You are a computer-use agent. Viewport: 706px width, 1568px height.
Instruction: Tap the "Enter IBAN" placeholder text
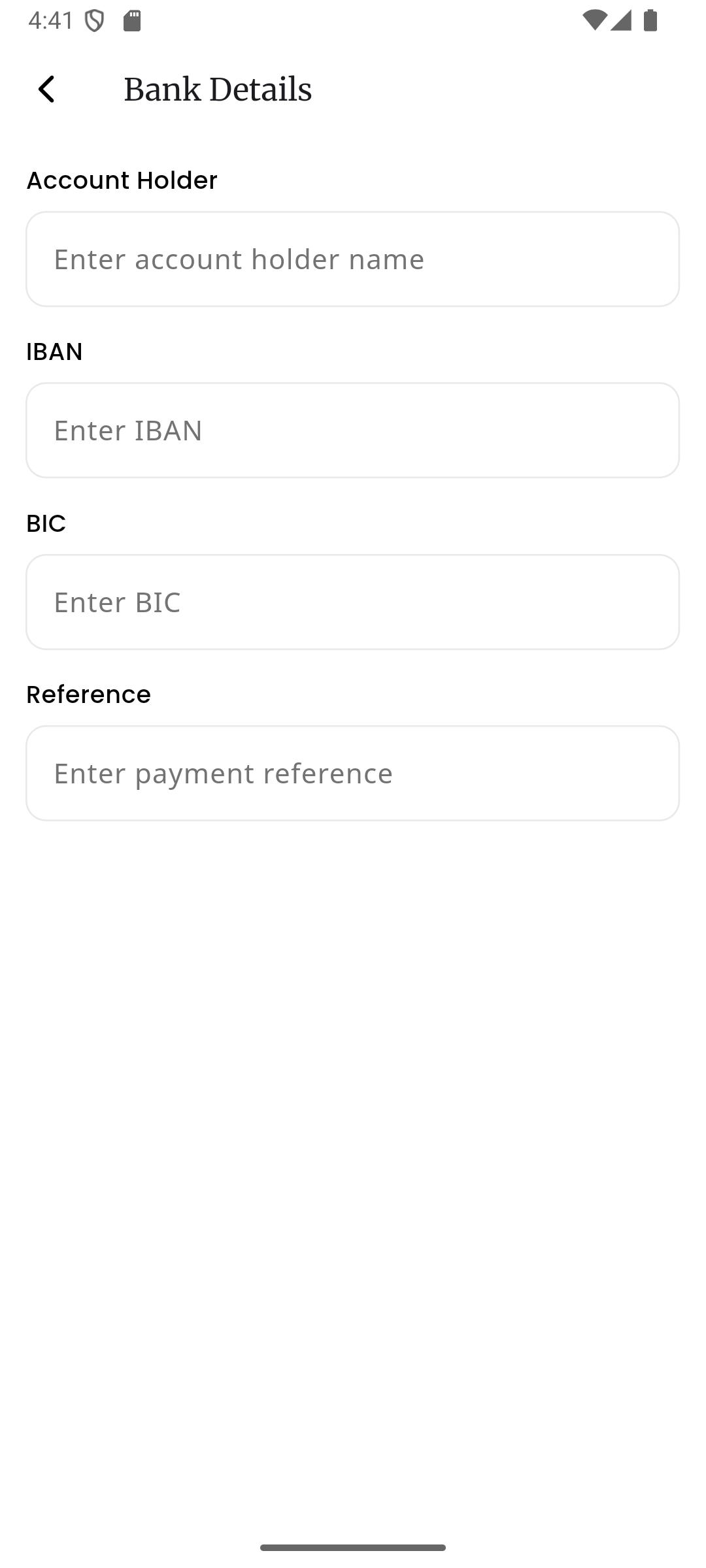(128, 430)
